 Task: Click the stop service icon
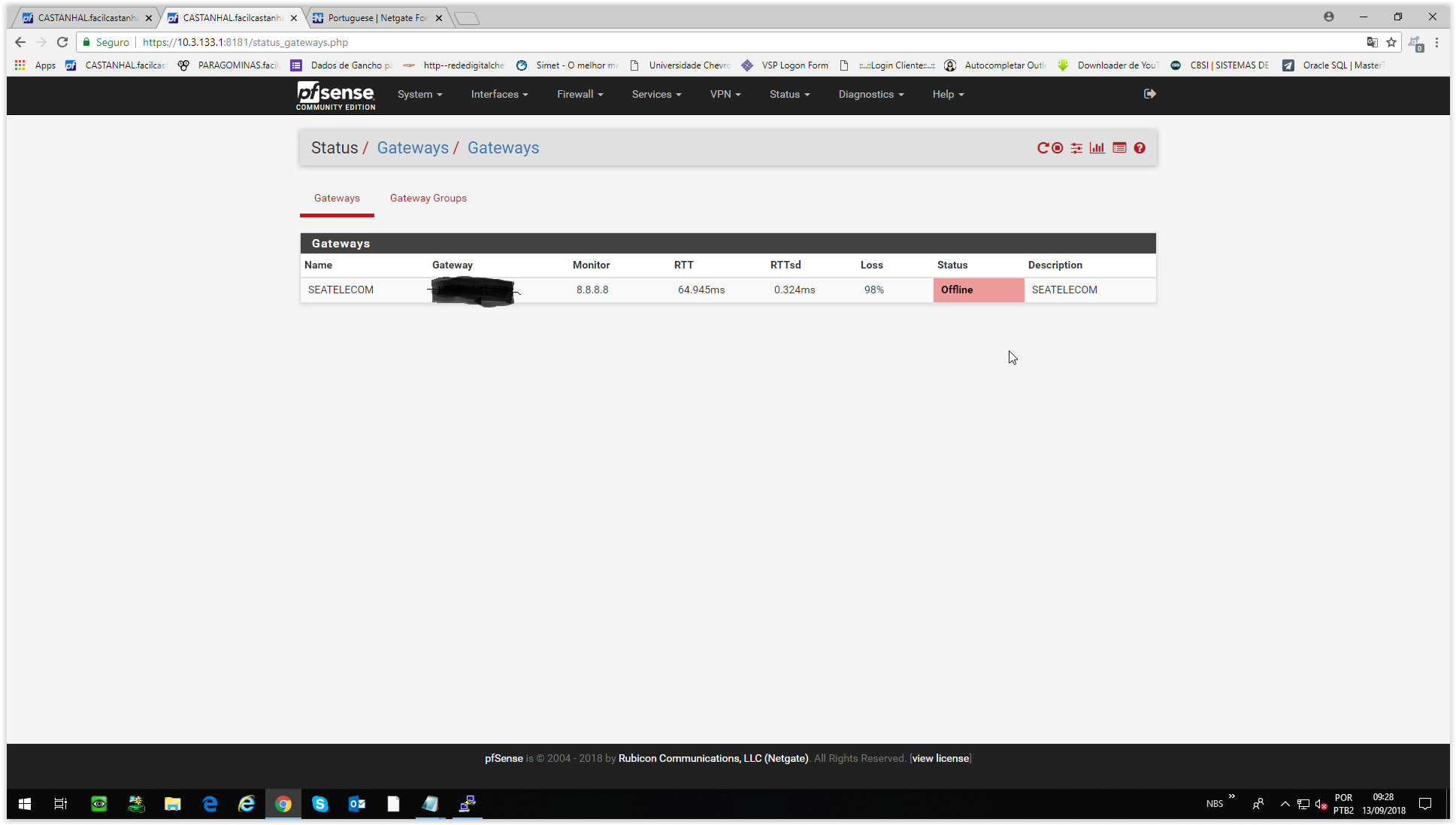[1058, 148]
